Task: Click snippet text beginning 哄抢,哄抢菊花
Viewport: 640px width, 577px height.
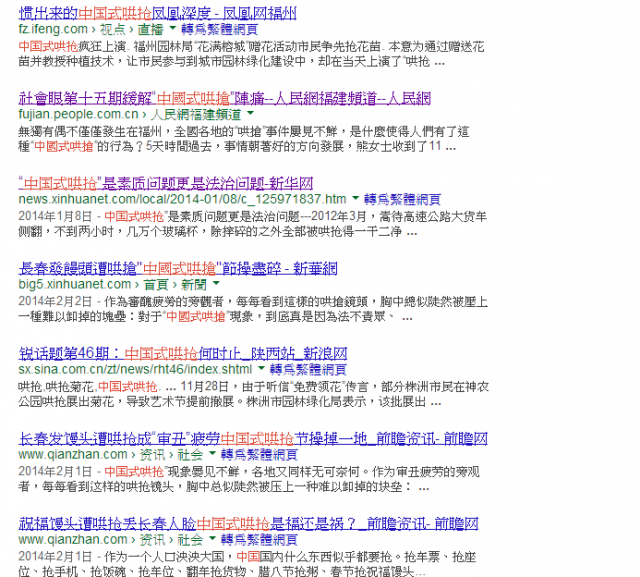Action: [253, 394]
